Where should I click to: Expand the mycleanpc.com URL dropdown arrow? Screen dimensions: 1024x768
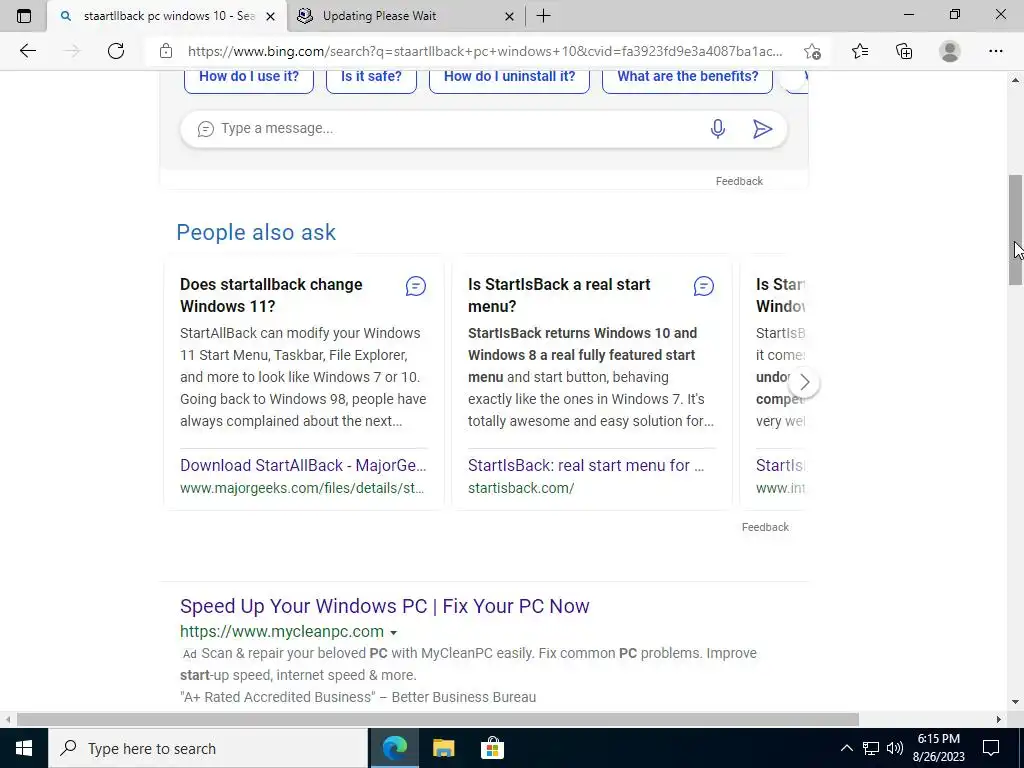click(x=393, y=633)
